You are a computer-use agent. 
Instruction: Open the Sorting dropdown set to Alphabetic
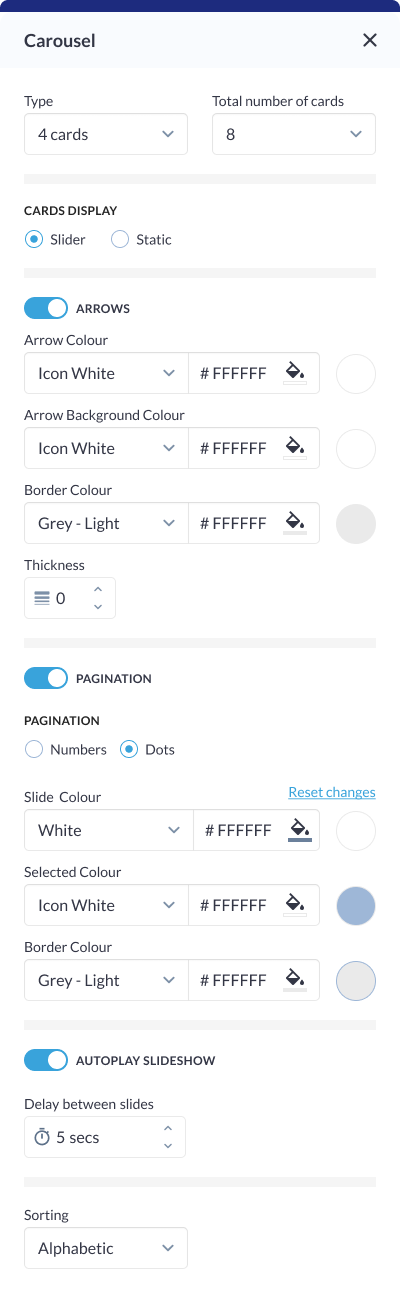(106, 1248)
